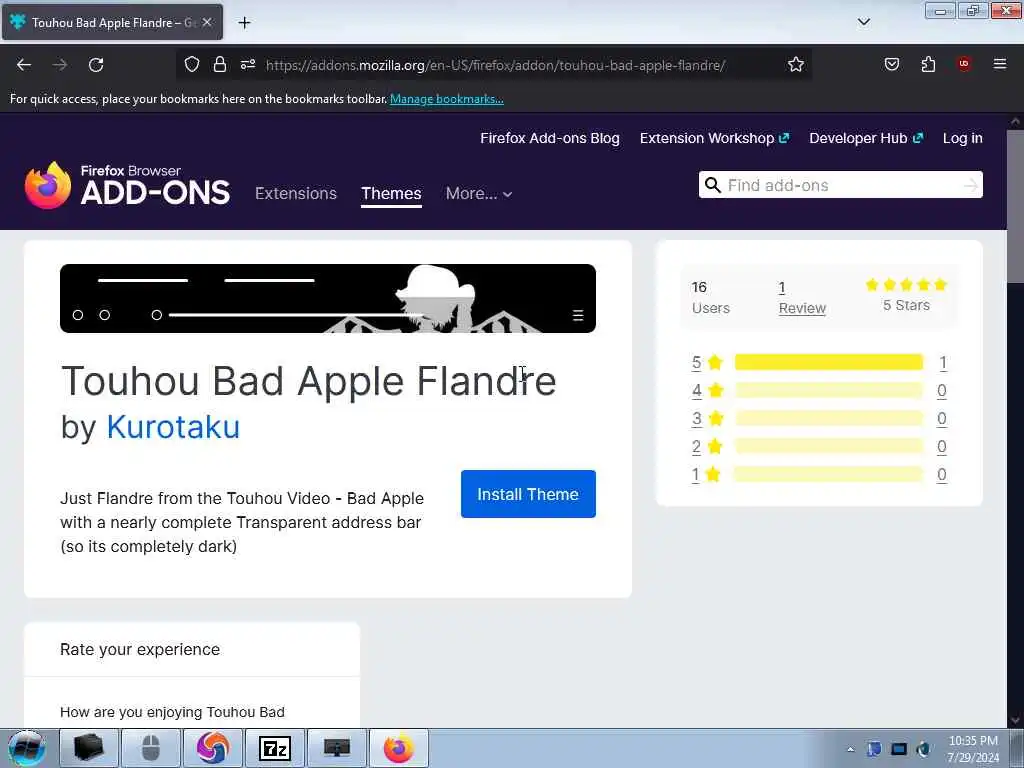Open the Firefox hamburger menu

click(1000, 64)
